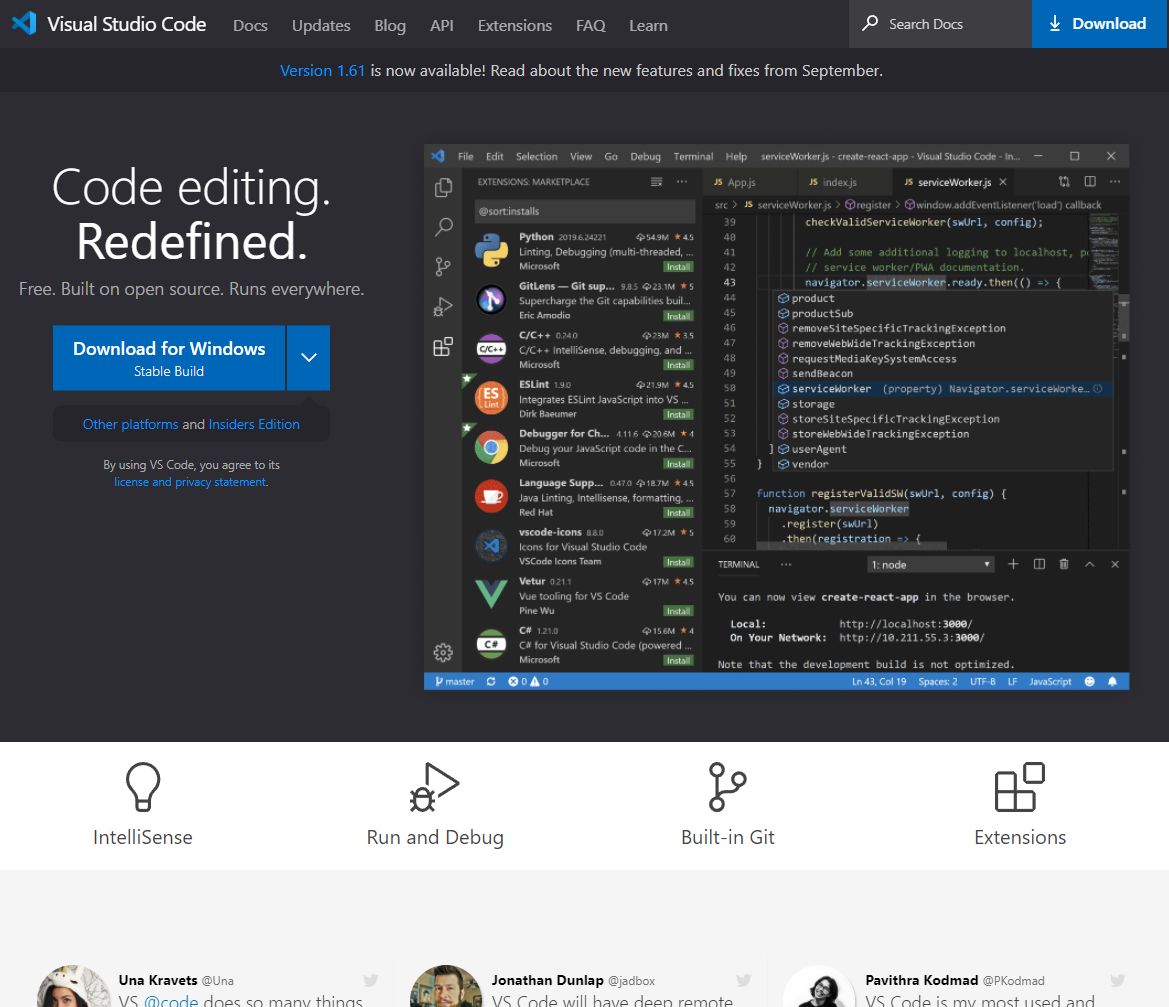Open the API nav item

tap(441, 25)
